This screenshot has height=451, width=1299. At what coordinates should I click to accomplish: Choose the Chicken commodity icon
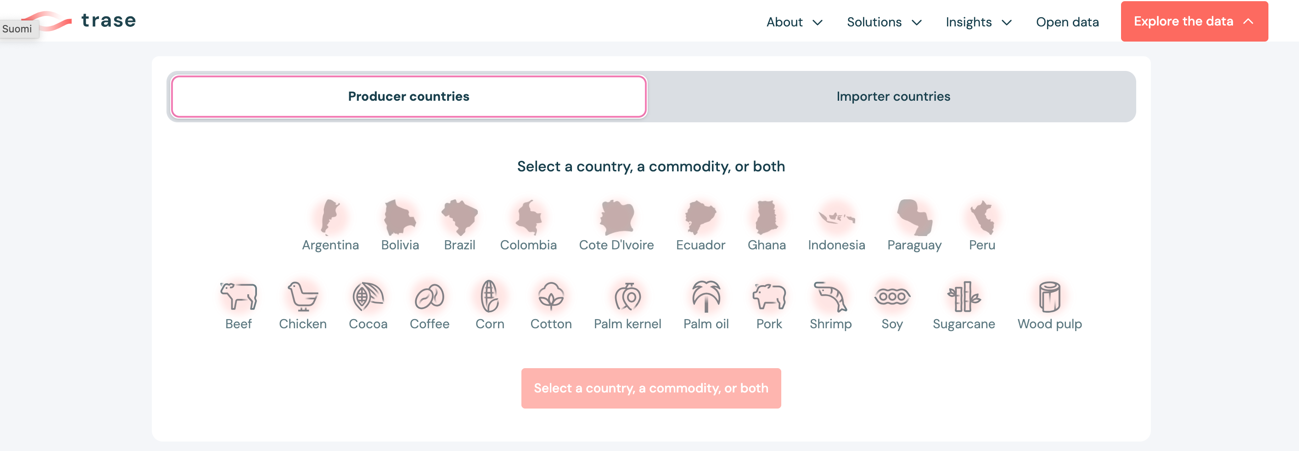tap(302, 297)
